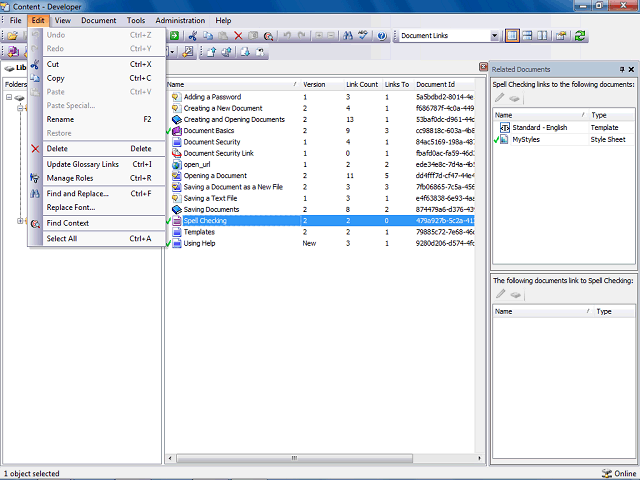Choose Select All from the Edit menu
Image resolution: width=640 pixels, height=480 pixels.
pos(97,238)
